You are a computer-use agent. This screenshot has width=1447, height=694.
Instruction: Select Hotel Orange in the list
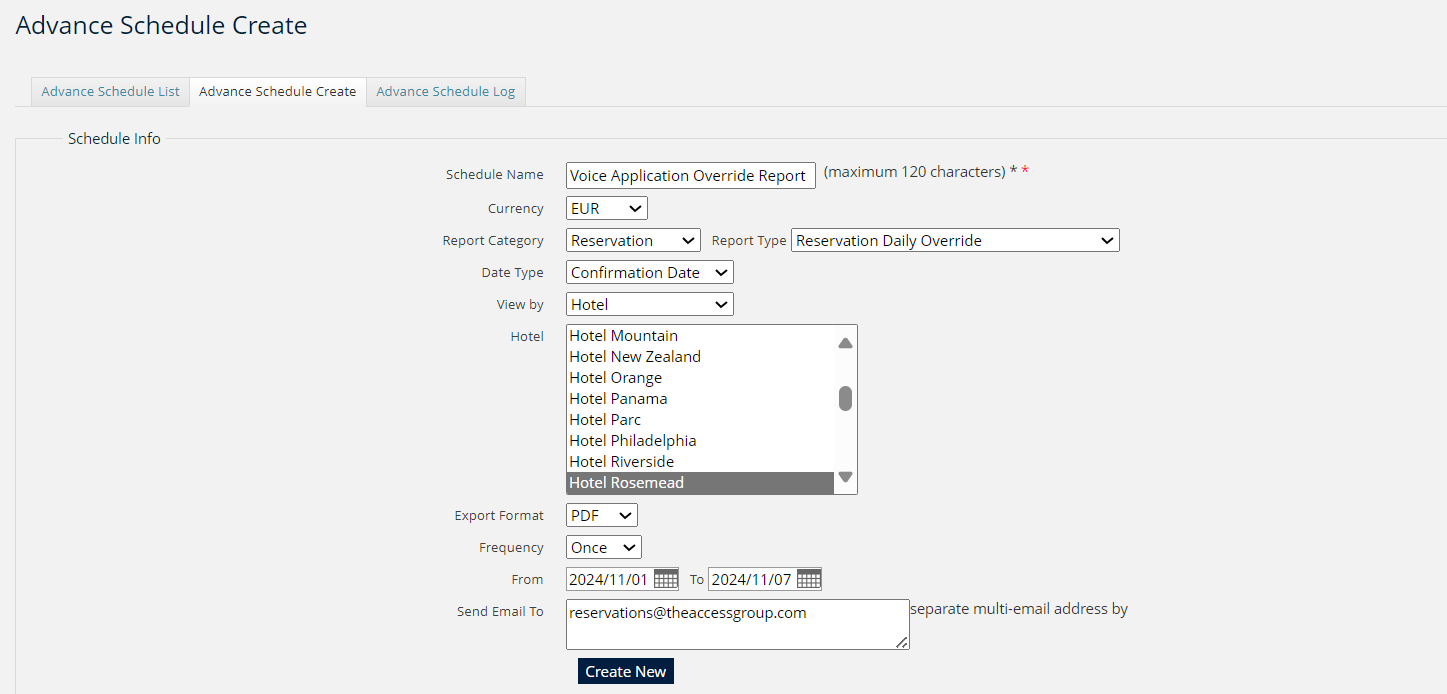click(x=700, y=378)
